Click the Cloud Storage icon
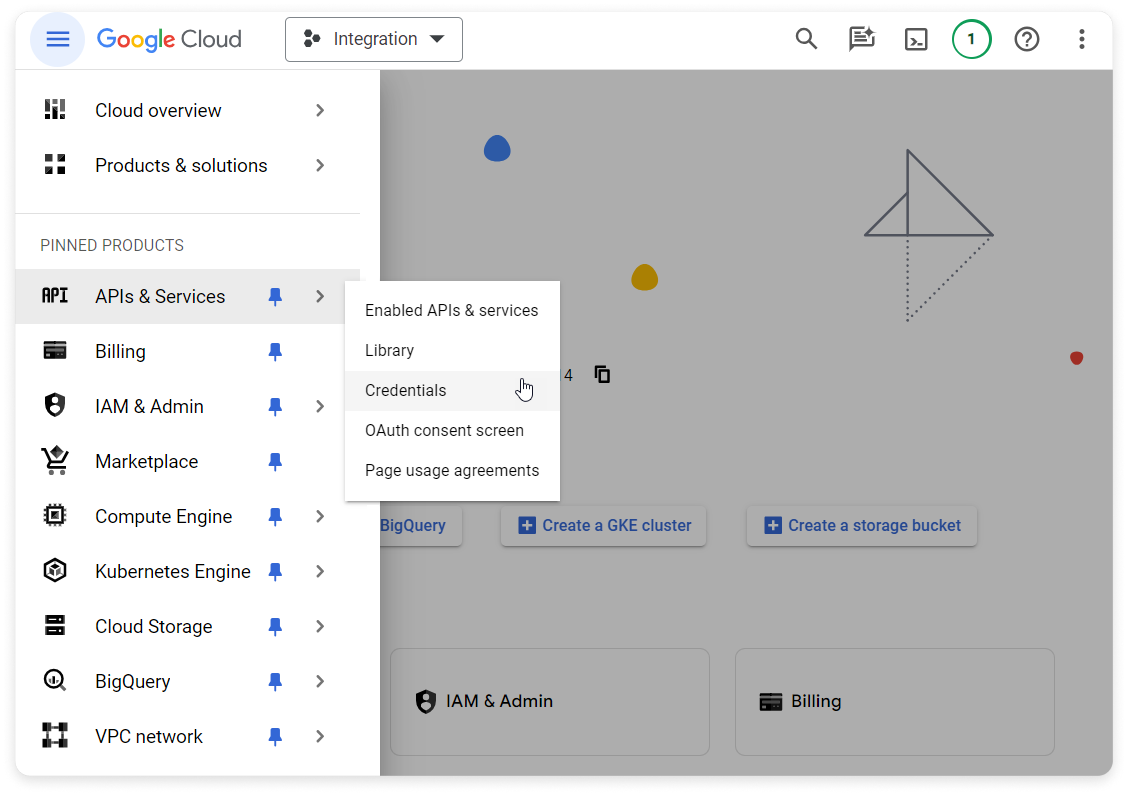This screenshot has width=1128, height=795. pyautogui.click(x=55, y=625)
